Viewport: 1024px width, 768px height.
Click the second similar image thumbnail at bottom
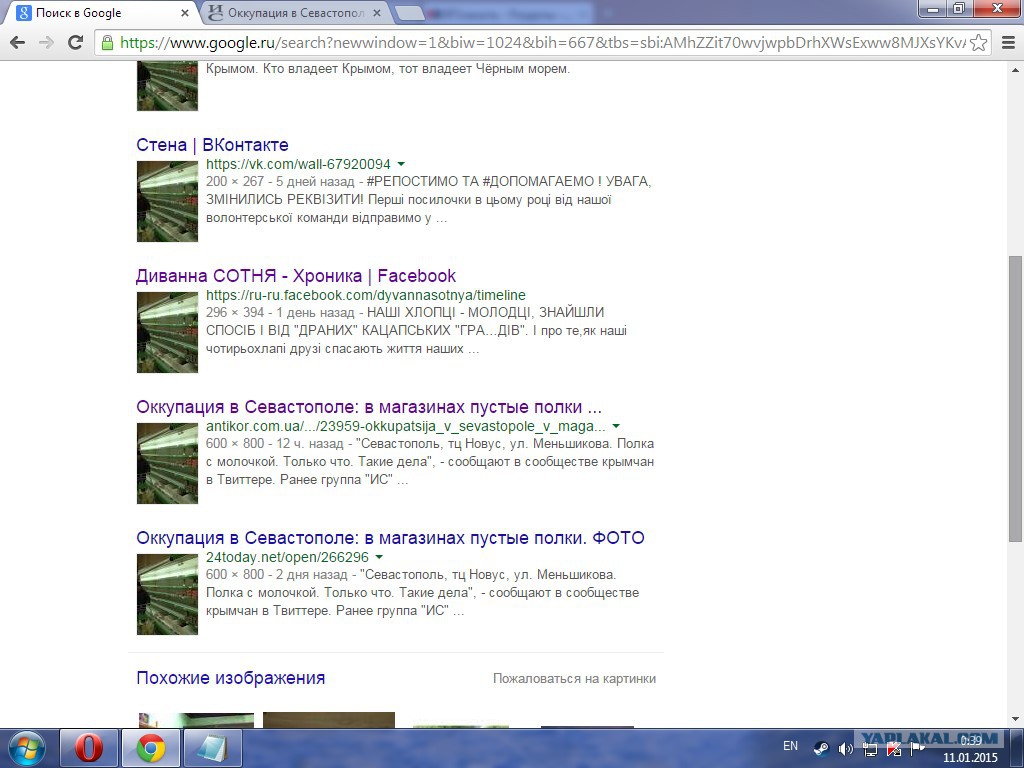[329, 720]
